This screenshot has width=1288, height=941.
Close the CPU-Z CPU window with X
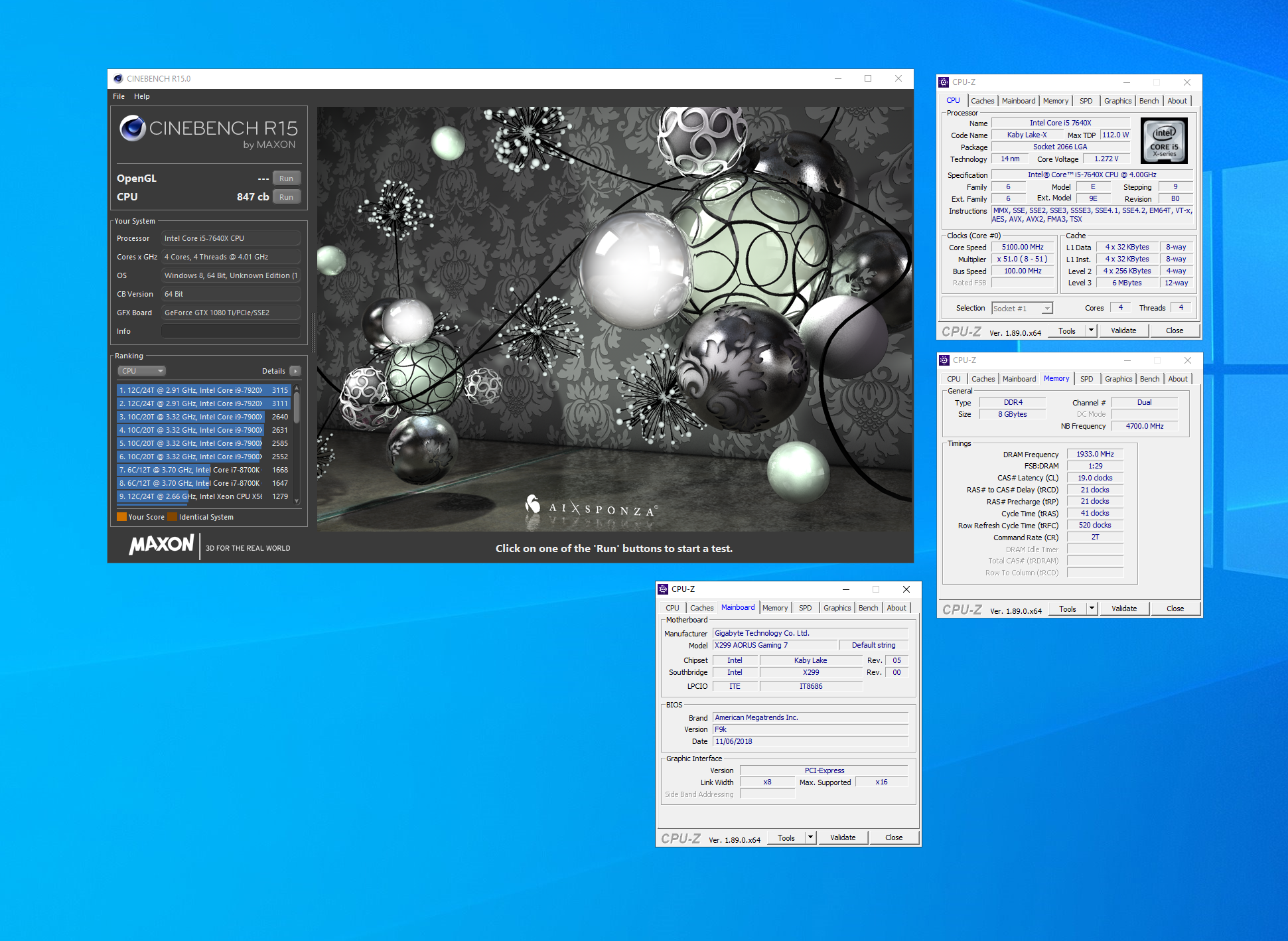[1187, 82]
